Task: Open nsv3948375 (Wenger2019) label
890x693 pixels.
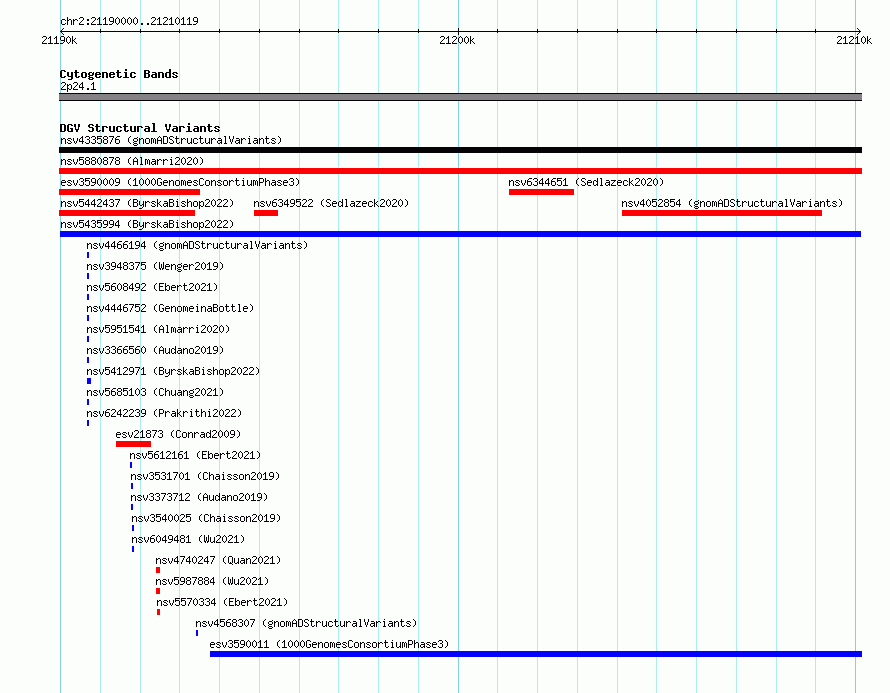Action: 155,266
